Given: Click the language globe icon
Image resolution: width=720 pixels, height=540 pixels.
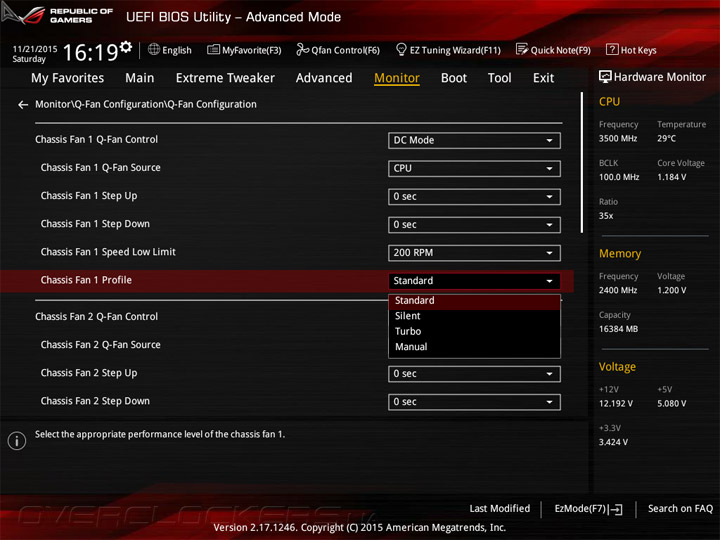Looking at the screenshot, I should 154,50.
